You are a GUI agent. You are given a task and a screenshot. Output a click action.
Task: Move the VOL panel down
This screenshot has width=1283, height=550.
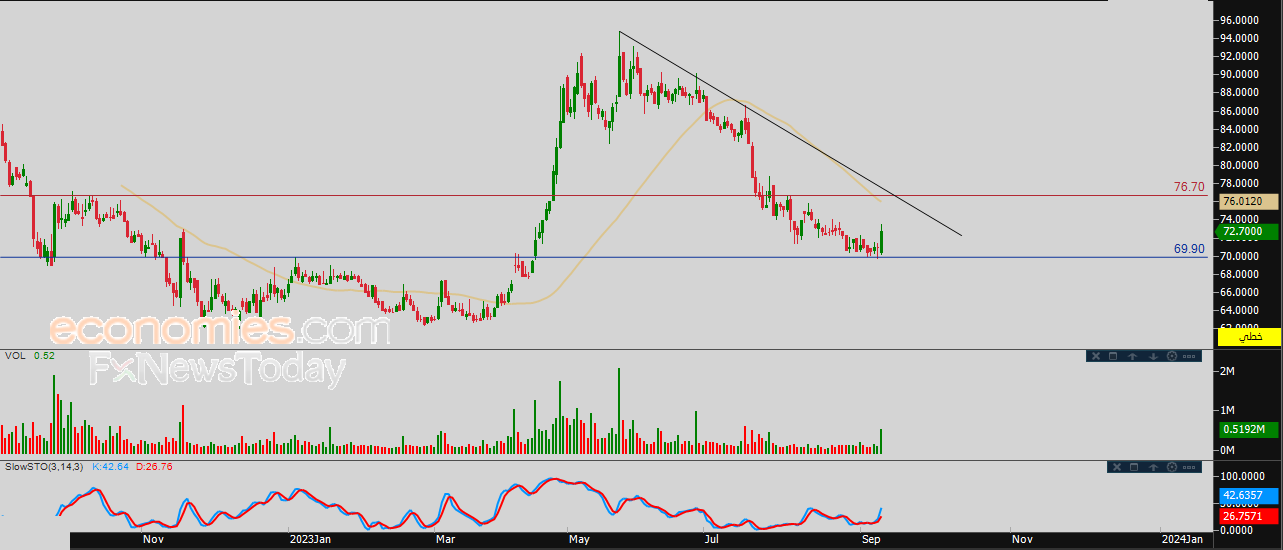[1153, 356]
